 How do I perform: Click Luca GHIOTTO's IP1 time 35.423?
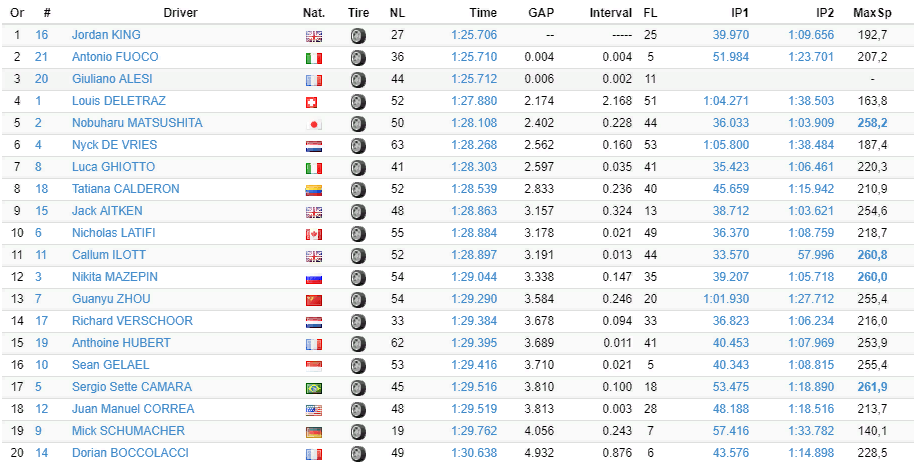730,167
